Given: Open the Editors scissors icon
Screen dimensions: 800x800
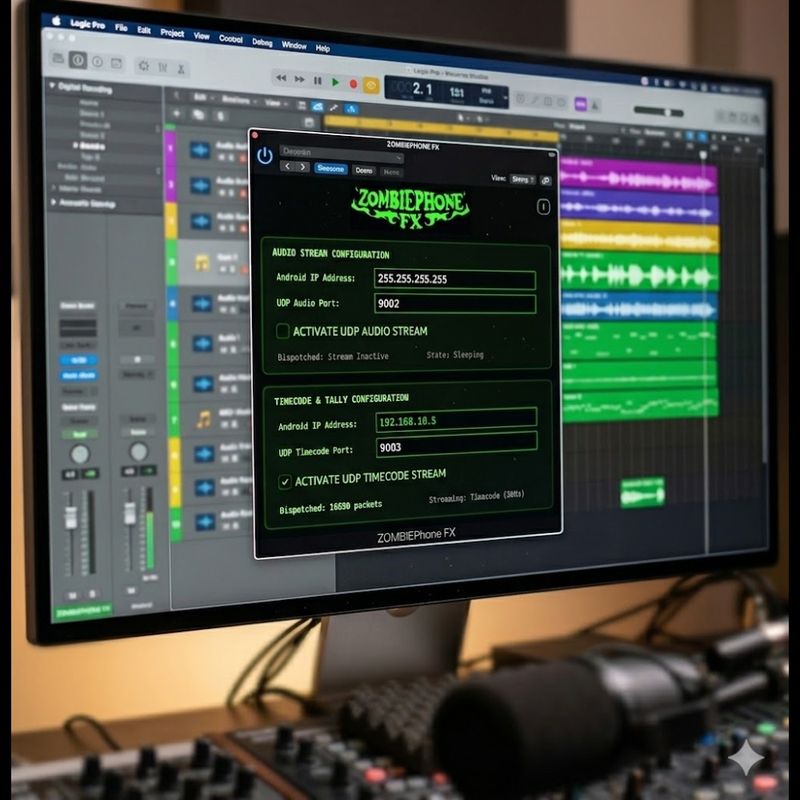Looking at the screenshot, I should [x=181, y=69].
